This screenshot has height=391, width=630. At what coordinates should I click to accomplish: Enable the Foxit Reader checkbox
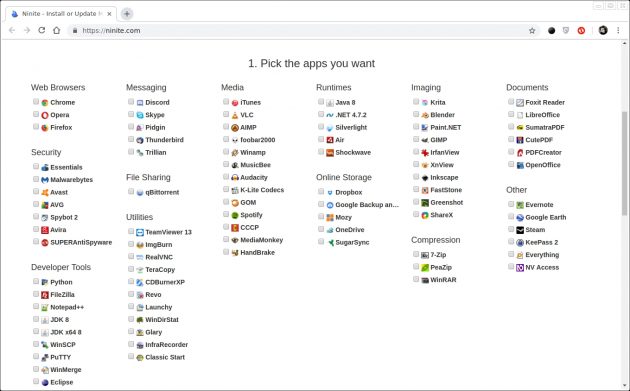click(x=511, y=102)
